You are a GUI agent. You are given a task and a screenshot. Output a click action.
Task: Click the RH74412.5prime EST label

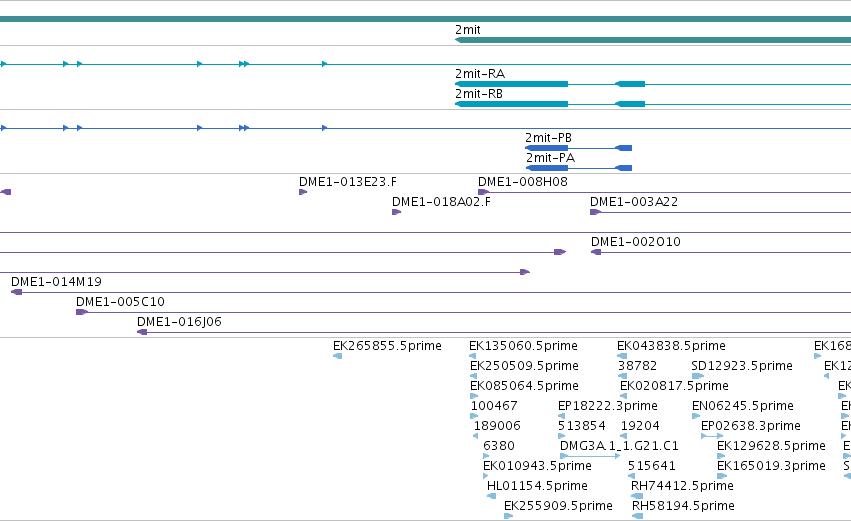coord(682,487)
